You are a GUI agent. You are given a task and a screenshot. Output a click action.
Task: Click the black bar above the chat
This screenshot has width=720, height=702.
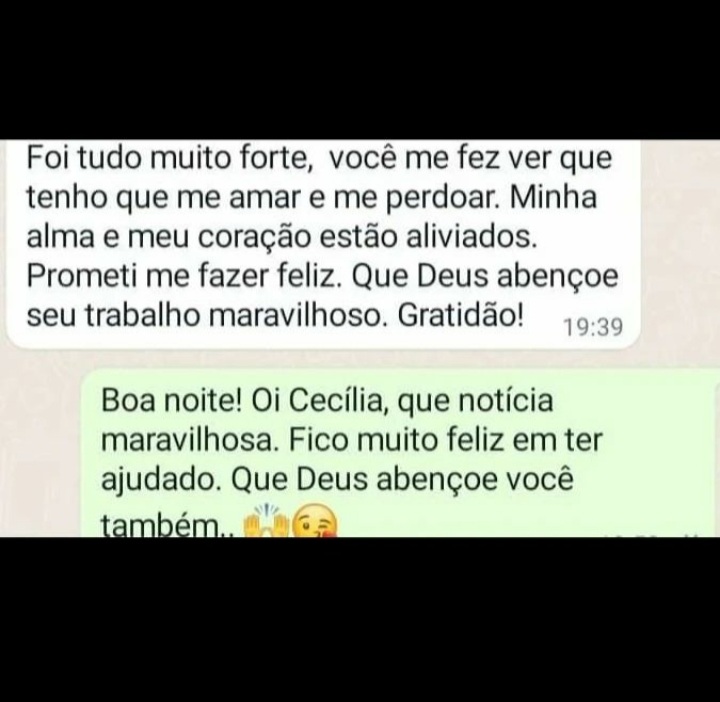(360, 69)
